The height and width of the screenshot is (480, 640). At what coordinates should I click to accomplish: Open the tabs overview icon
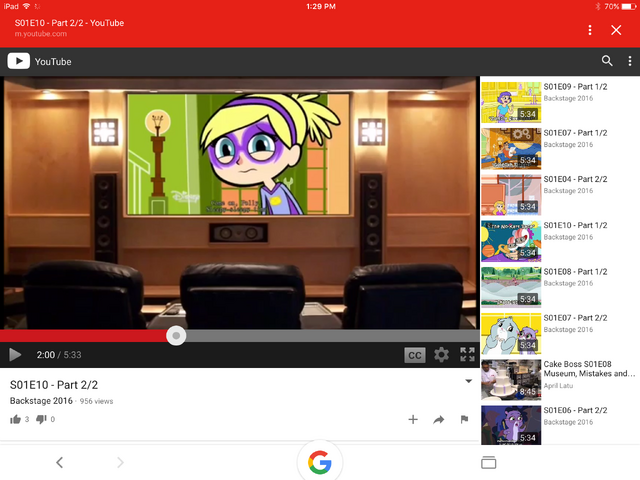(489, 462)
